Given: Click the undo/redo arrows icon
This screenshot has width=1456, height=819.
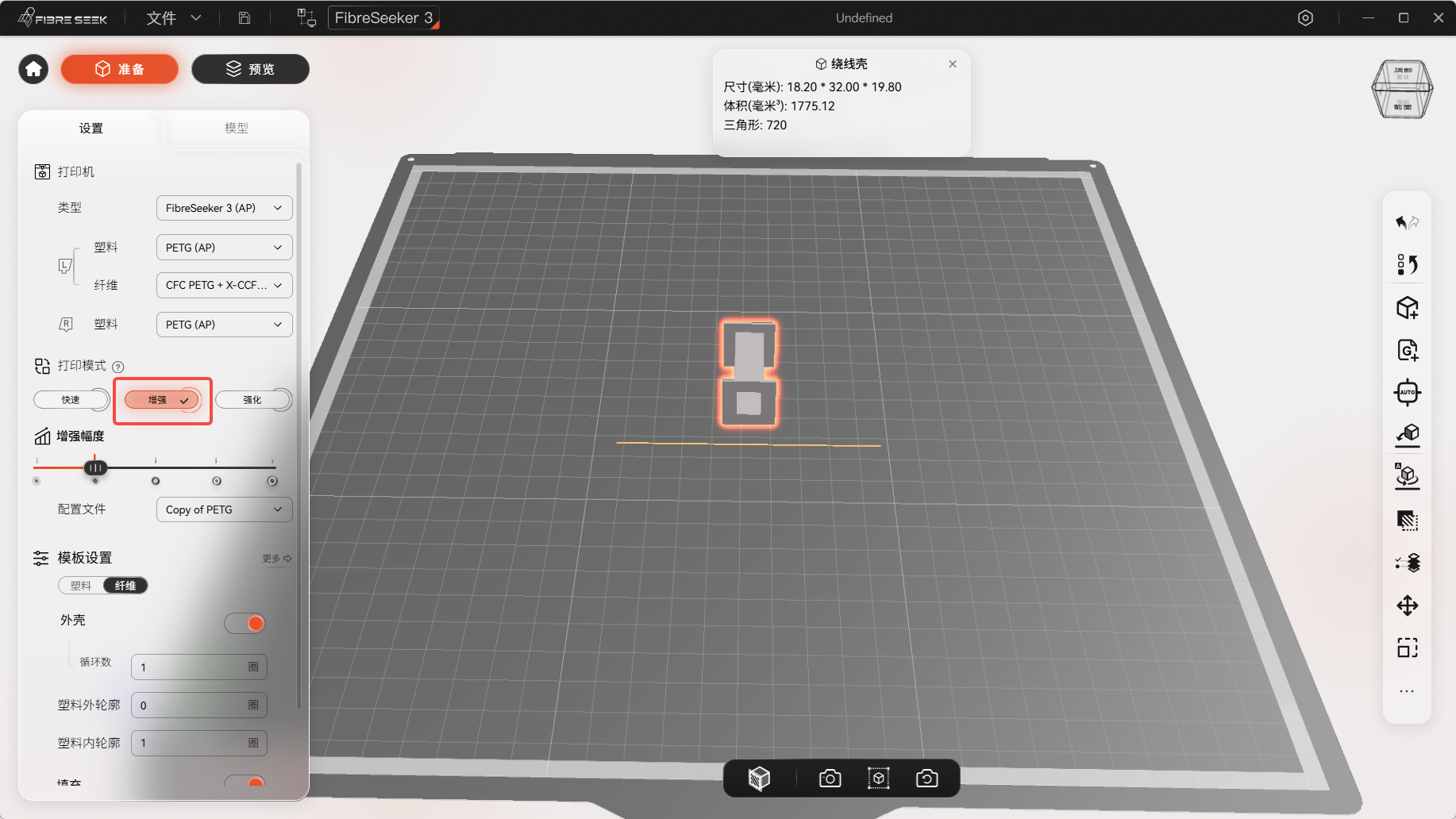Looking at the screenshot, I should click(1407, 222).
